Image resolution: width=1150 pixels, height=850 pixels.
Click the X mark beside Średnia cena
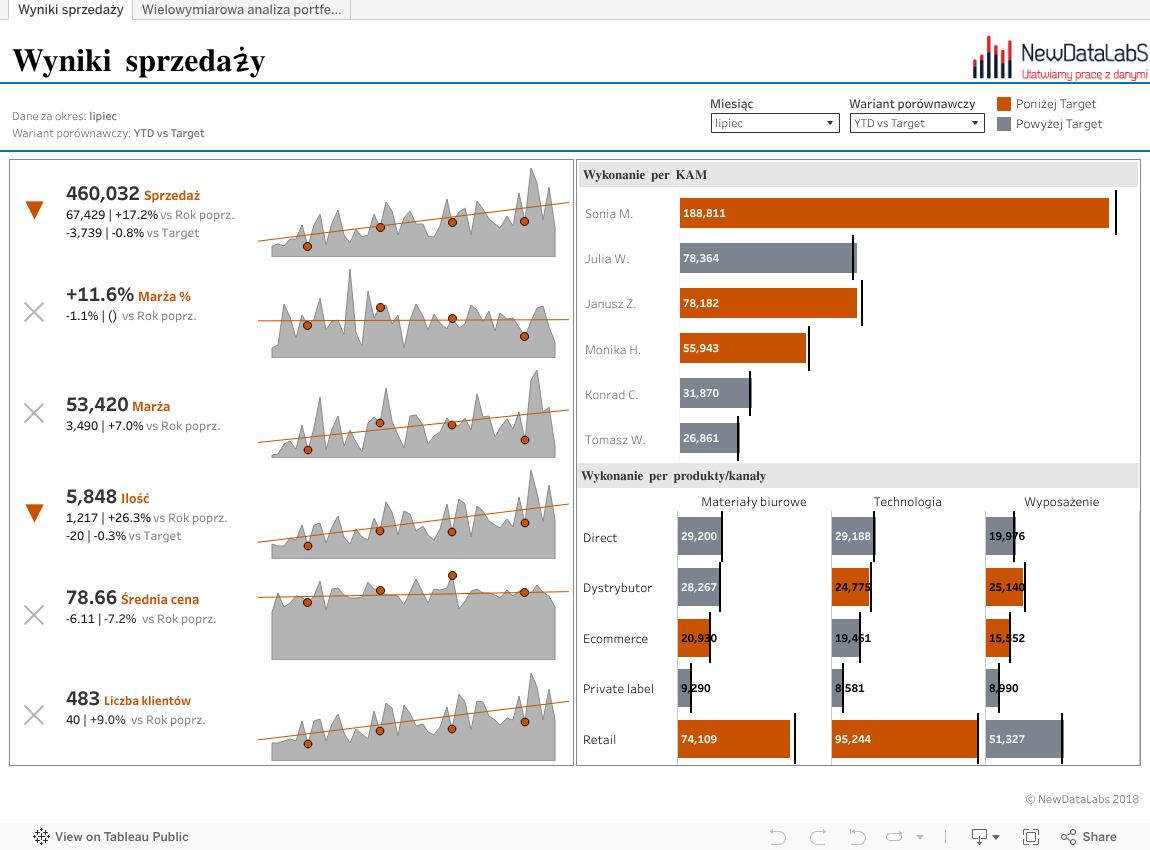[34, 615]
